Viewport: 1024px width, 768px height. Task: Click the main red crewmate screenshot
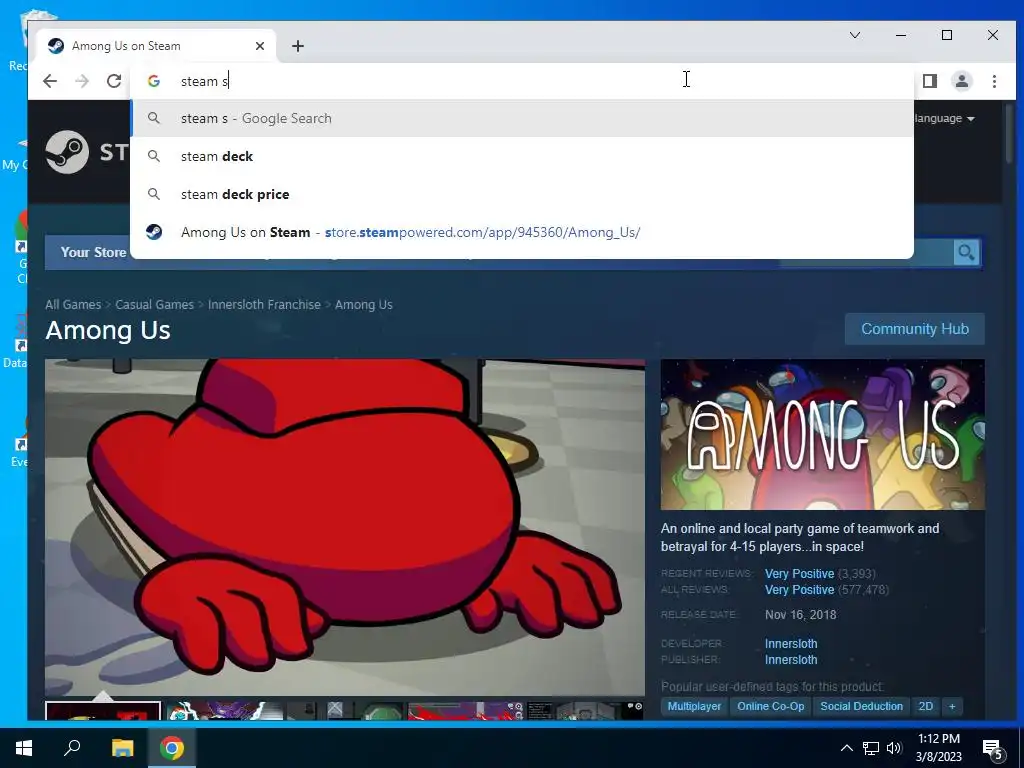[x=345, y=527]
